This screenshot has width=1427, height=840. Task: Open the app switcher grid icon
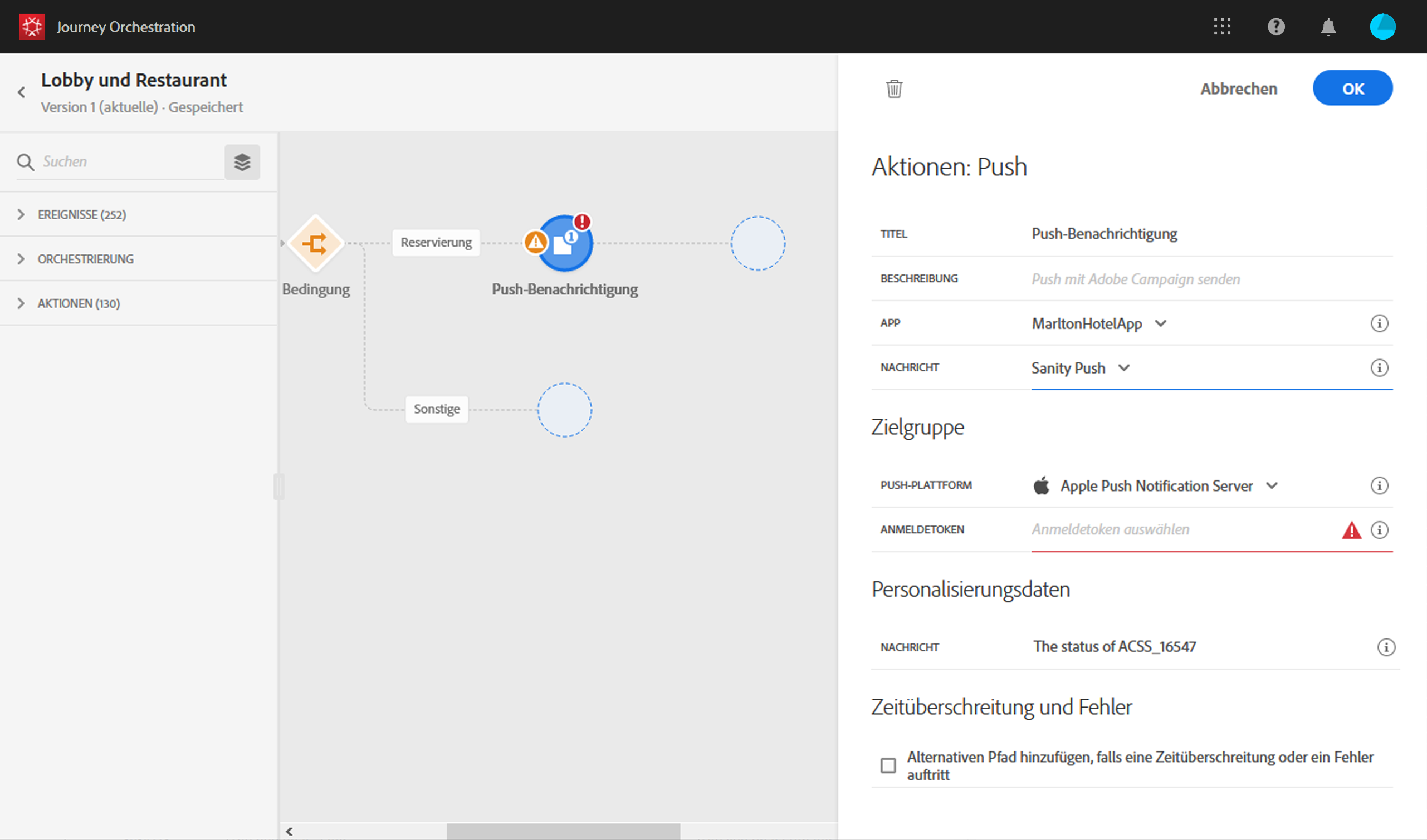coord(1222,27)
